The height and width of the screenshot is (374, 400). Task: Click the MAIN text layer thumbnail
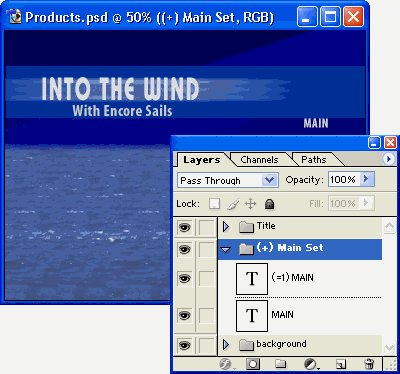click(252, 316)
